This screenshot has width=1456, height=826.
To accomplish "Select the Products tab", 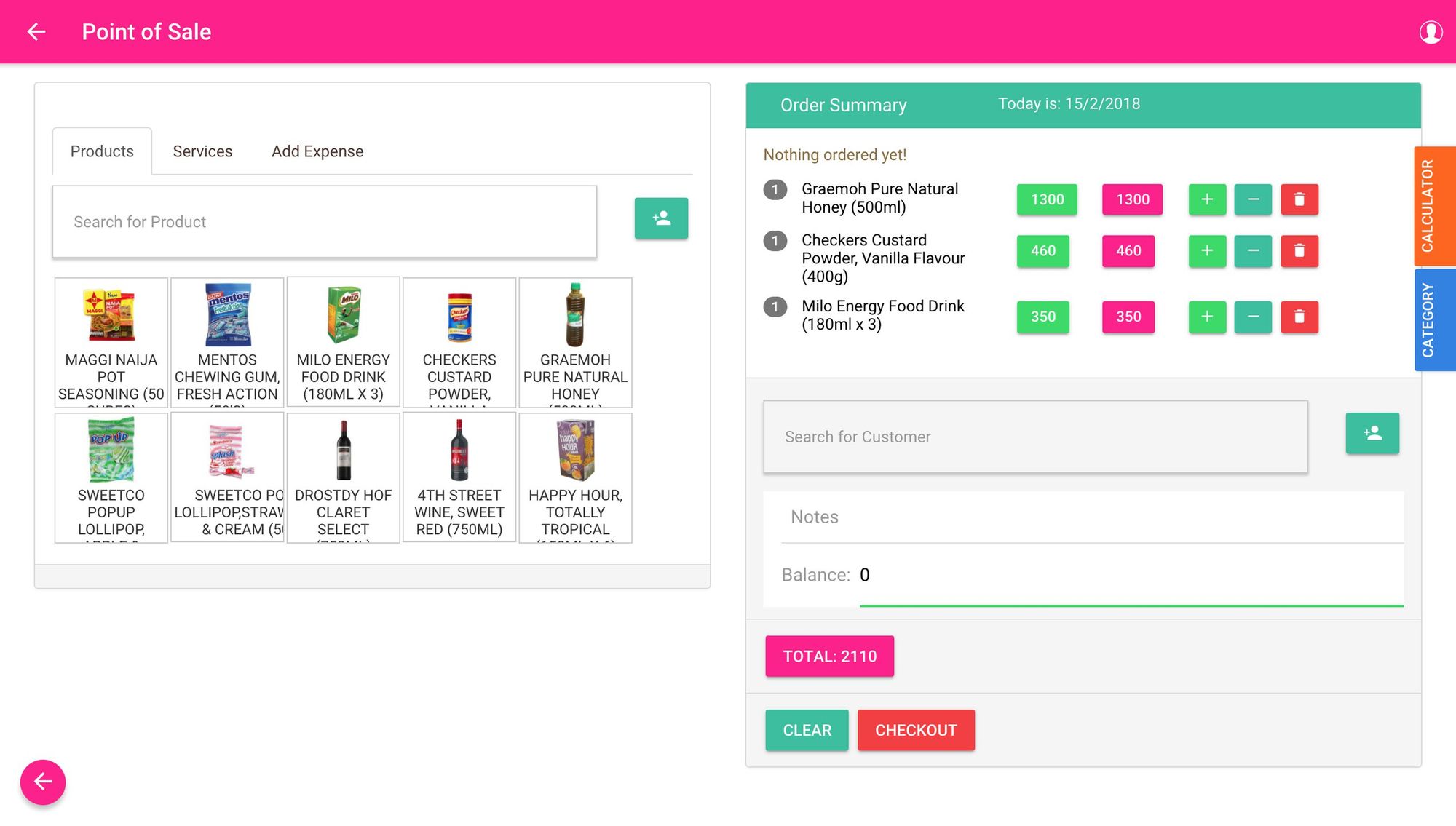I will coord(102,151).
